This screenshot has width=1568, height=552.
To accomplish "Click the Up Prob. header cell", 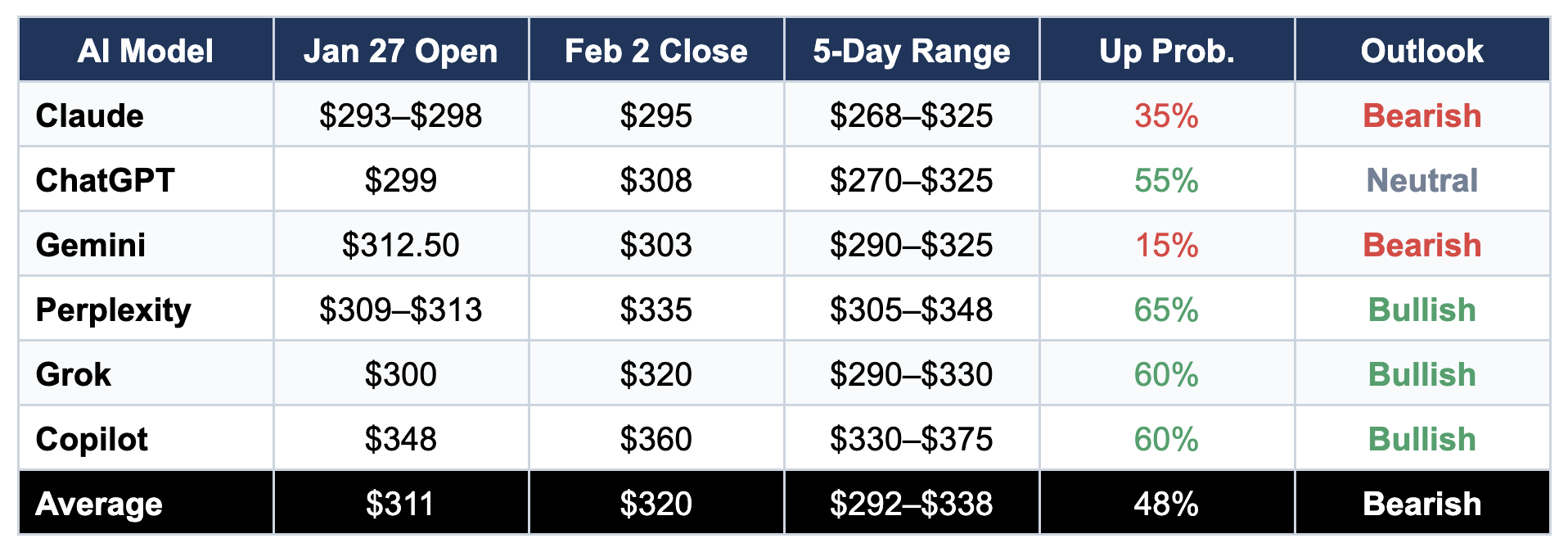I will (1167, 51).
